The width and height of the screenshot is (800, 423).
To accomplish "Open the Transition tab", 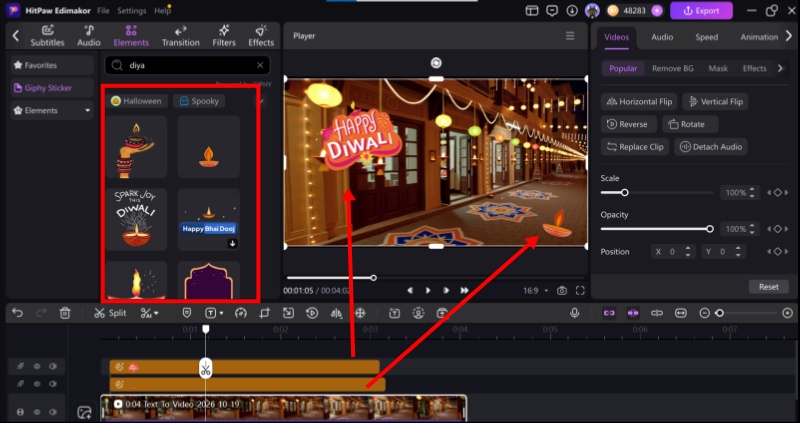I will [181, 36].
